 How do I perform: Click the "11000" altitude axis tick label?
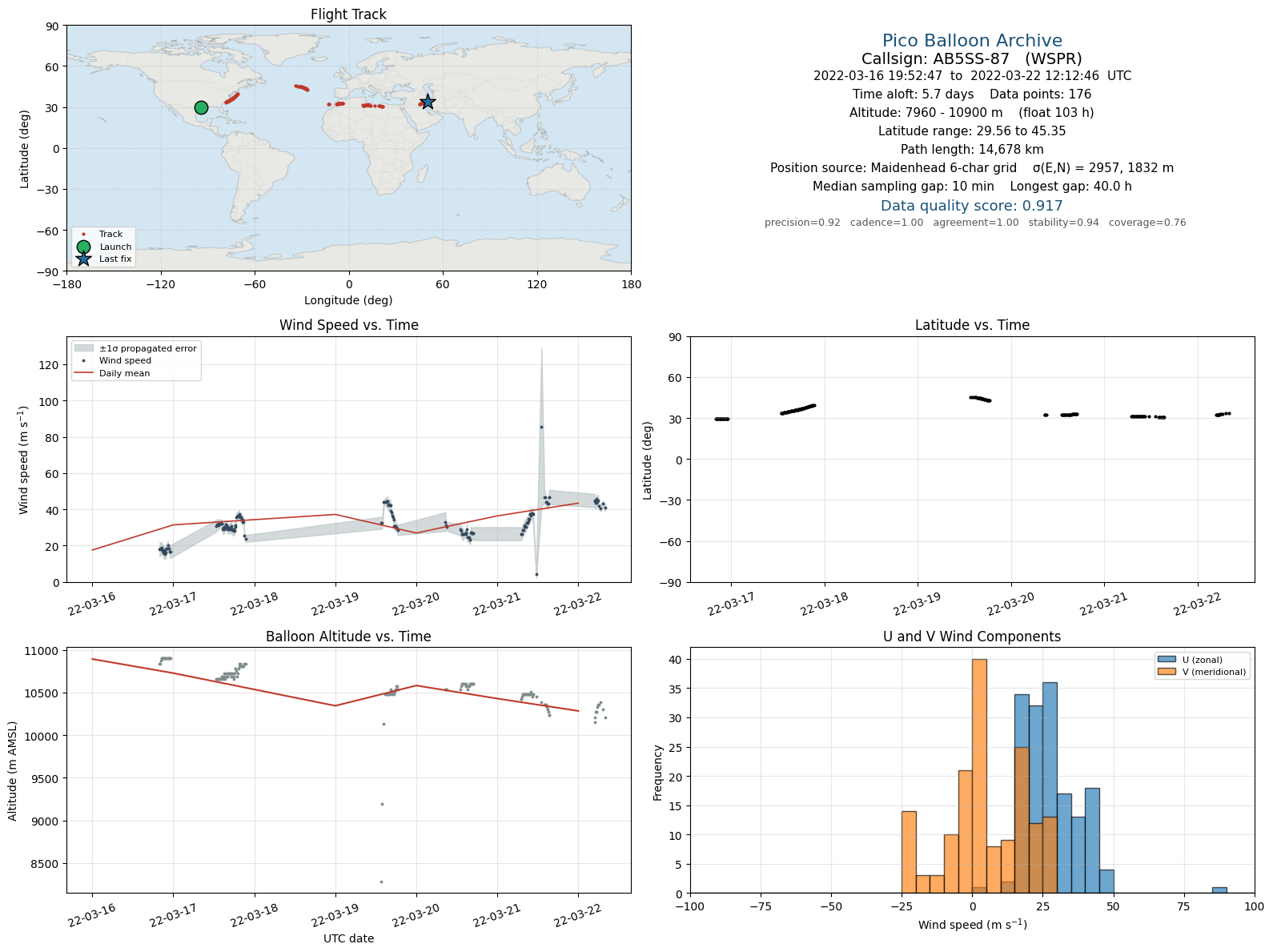43,651
